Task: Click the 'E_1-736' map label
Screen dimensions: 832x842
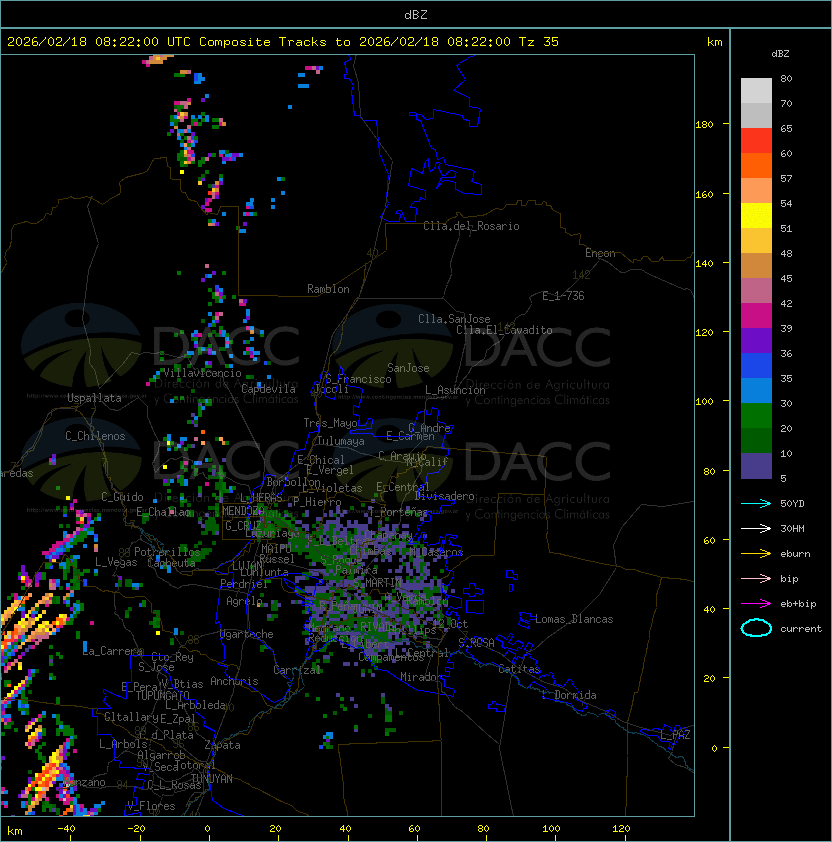Action: (563, 296)
